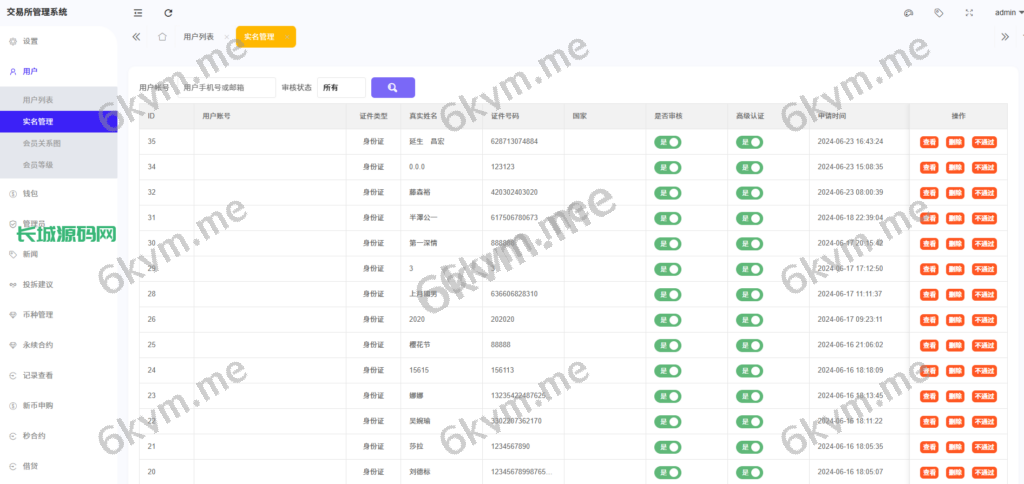Open the 审核状态 所有 dropdown
This screenshot has width=1024, height=484.
tap(342, 88)
